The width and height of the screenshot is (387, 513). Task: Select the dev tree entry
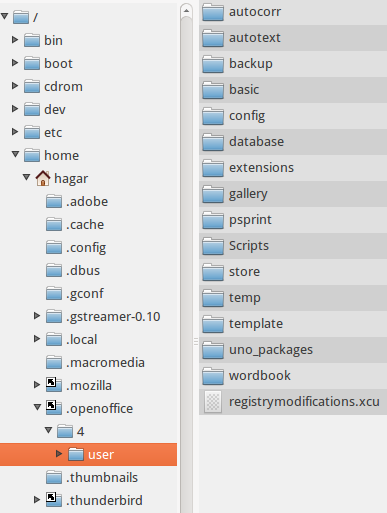coord(55,109)
